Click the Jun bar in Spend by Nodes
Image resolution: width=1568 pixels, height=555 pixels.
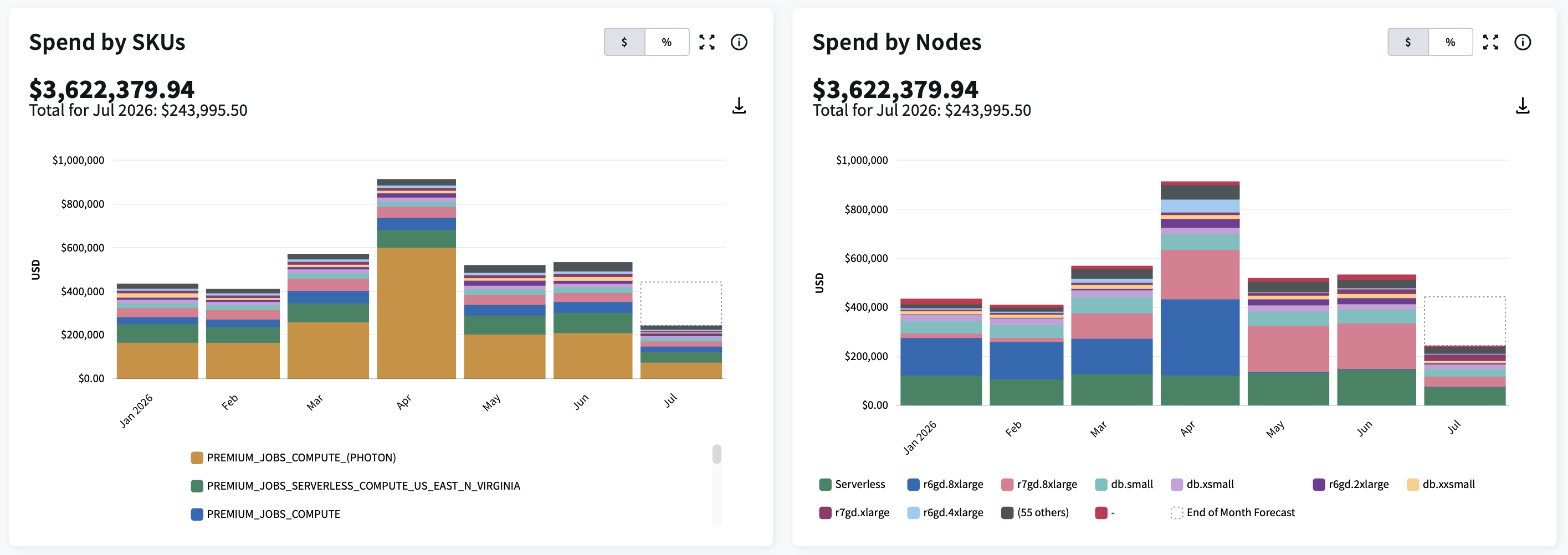[1376, 340]
